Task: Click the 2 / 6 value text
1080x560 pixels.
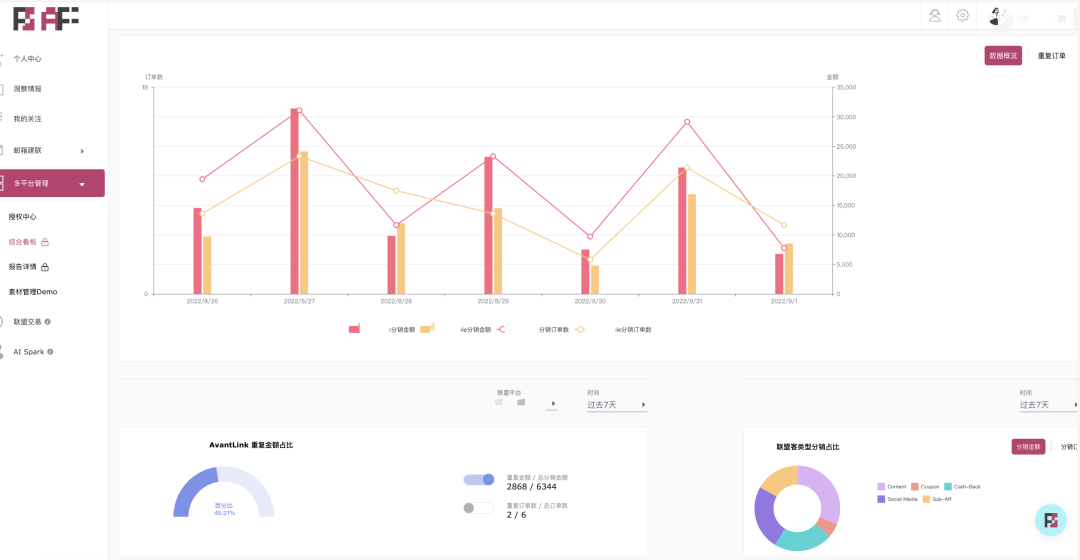Action: coord(517,515)
